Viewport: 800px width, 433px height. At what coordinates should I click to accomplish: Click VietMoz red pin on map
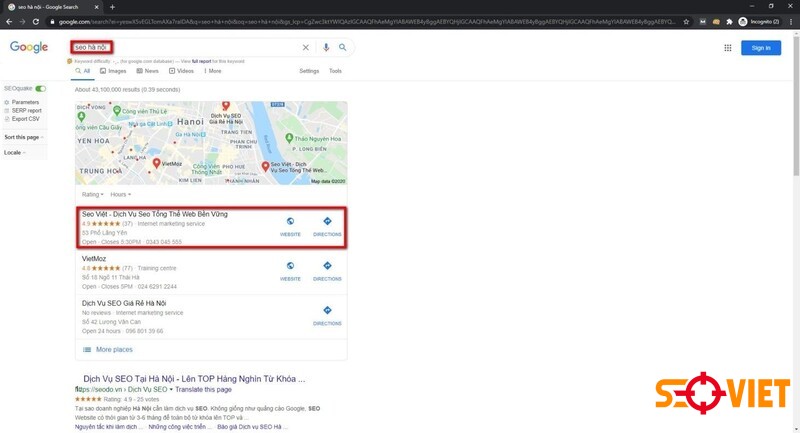pos(157,164)
